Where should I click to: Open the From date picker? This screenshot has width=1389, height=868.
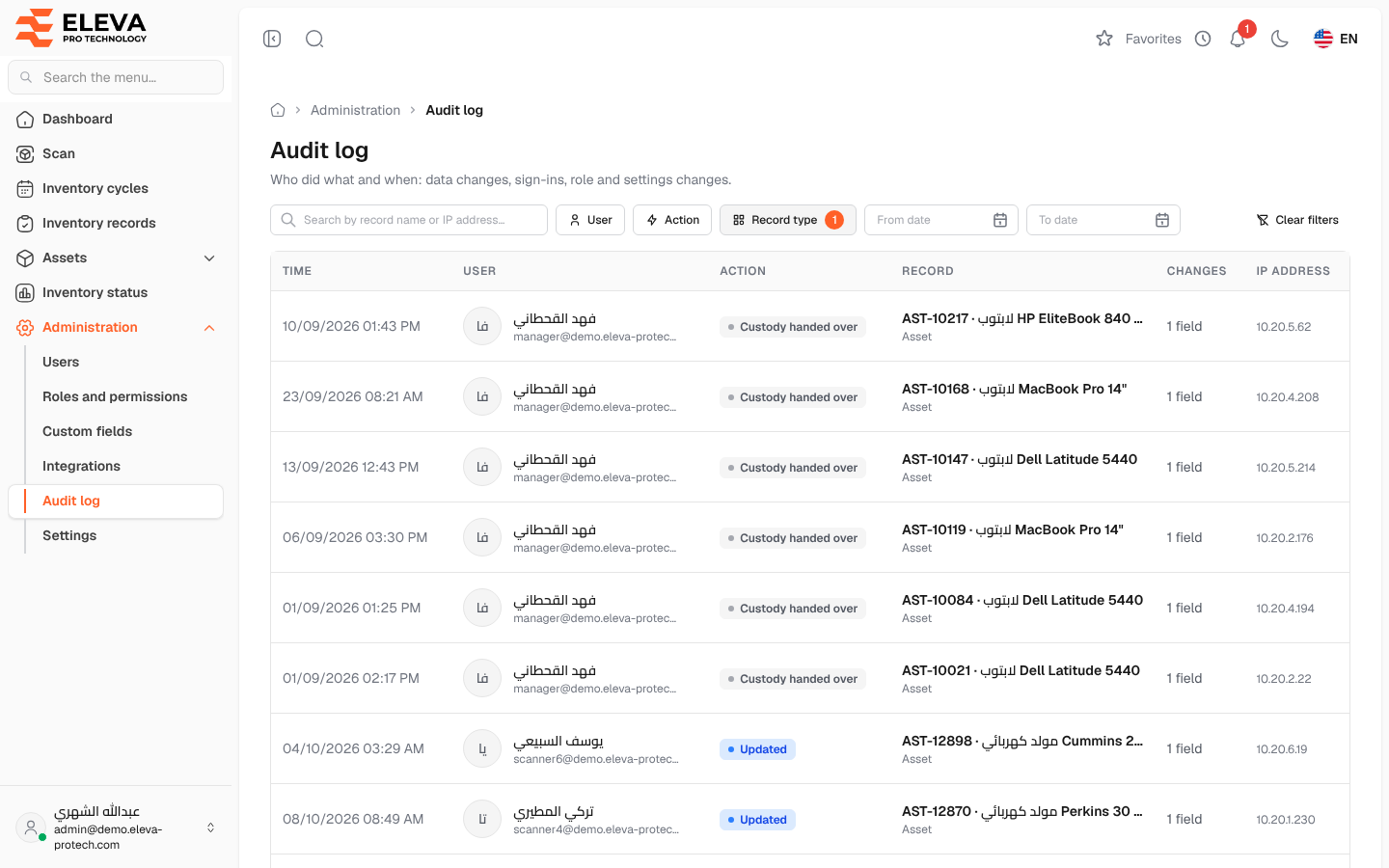941,220
